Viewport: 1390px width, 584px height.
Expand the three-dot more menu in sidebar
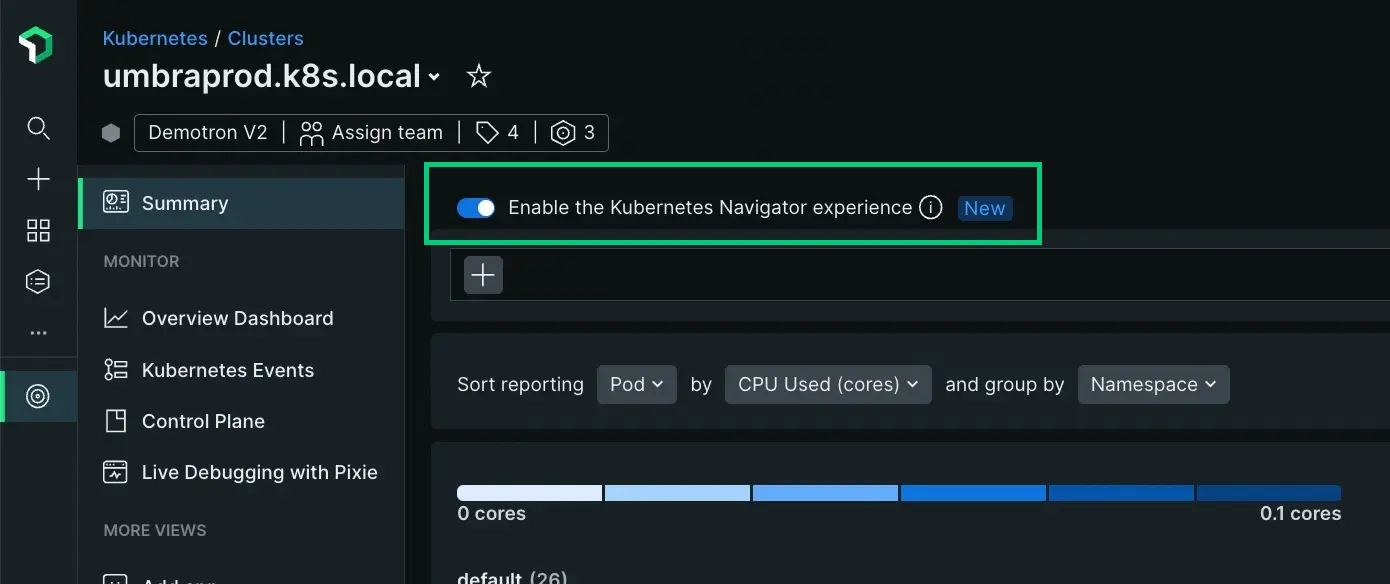tap(38, 333)
